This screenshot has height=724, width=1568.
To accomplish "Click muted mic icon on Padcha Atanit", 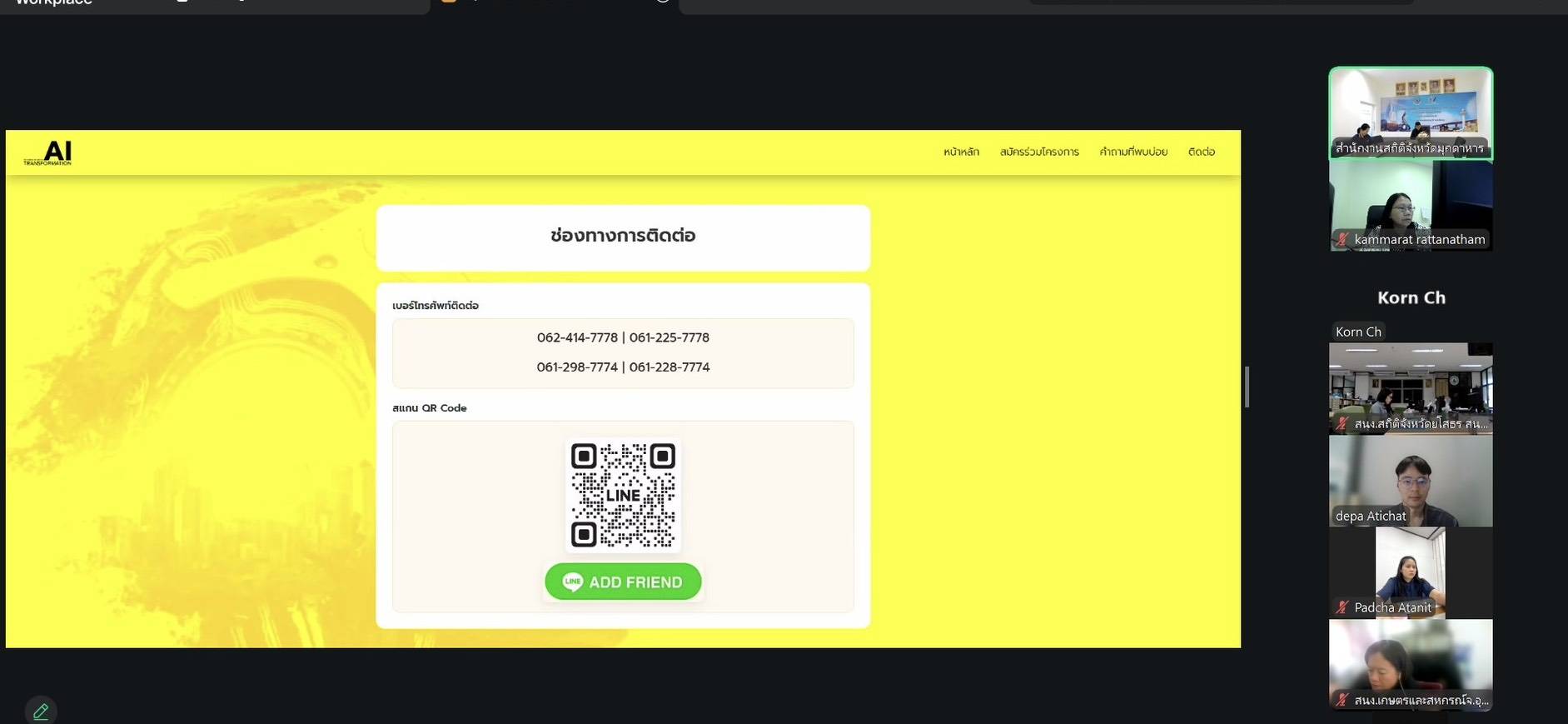I will click(x=1342, y=607).
